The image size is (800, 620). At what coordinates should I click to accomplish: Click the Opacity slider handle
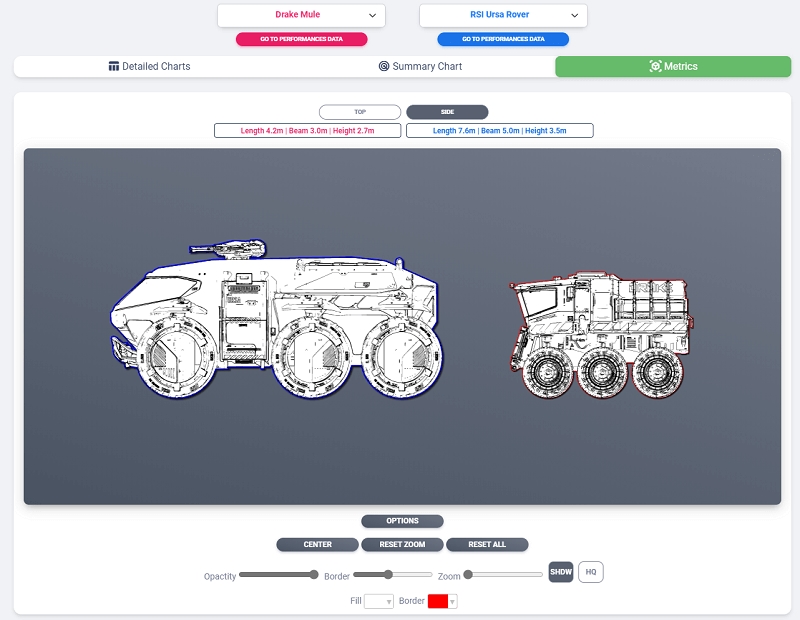314,574
